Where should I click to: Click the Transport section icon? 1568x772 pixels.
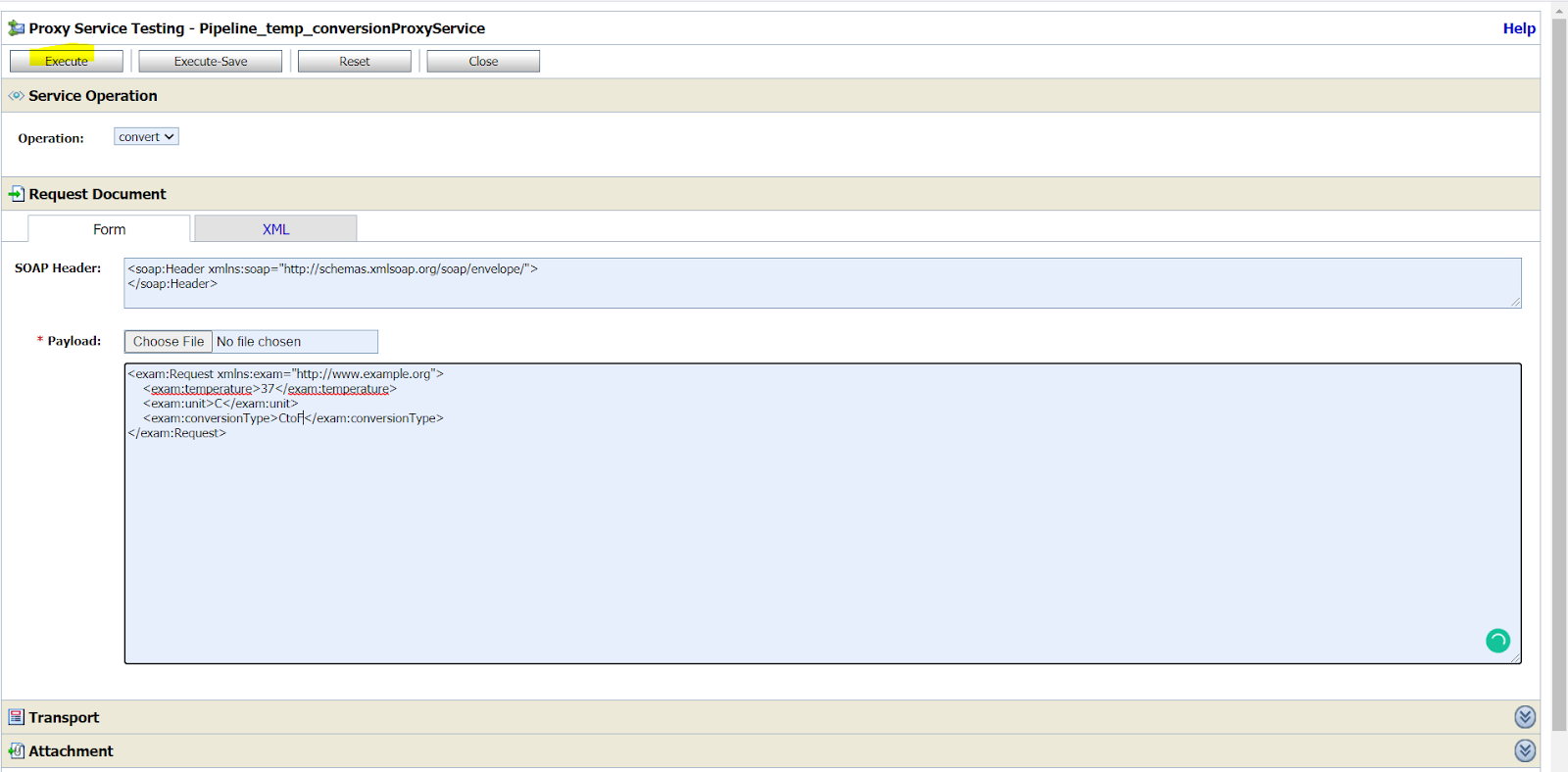click(16, 717)
